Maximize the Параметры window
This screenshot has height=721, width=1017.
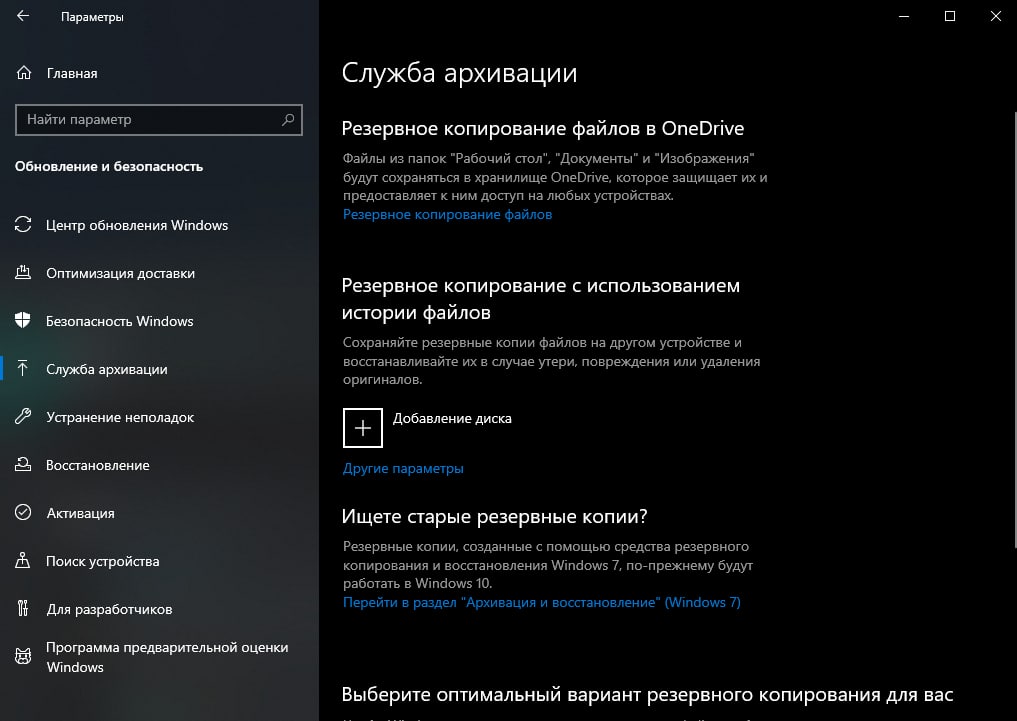[x=950, y=16]
